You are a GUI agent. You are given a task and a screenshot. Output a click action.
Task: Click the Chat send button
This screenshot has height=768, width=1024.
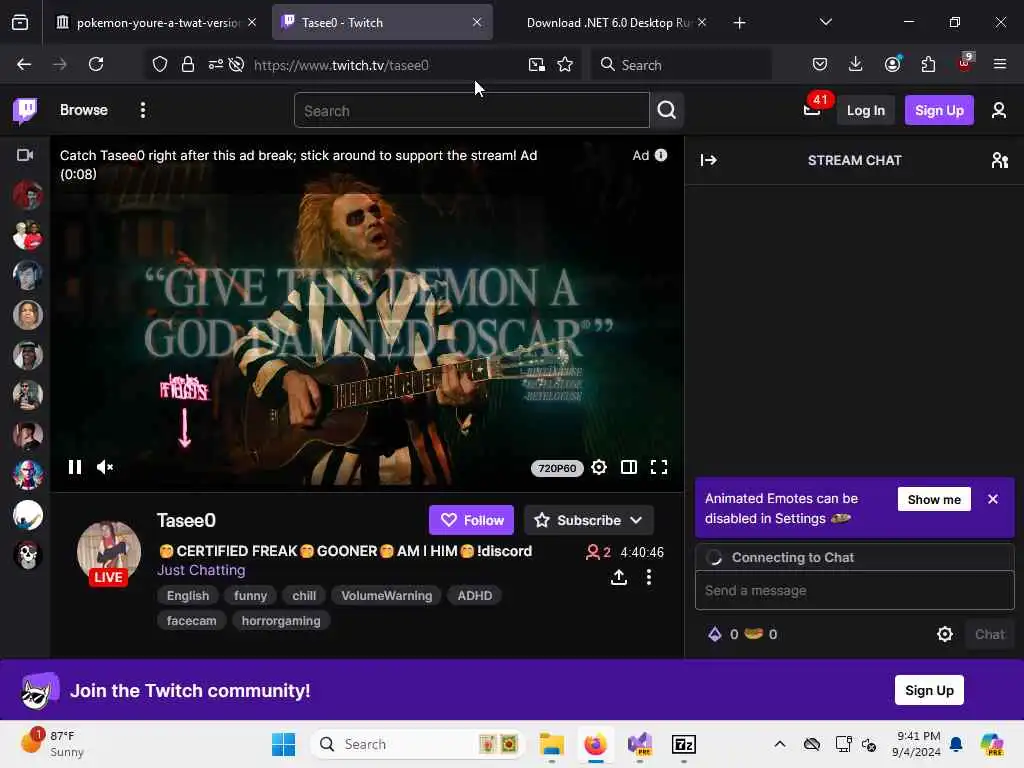point(989,634)
